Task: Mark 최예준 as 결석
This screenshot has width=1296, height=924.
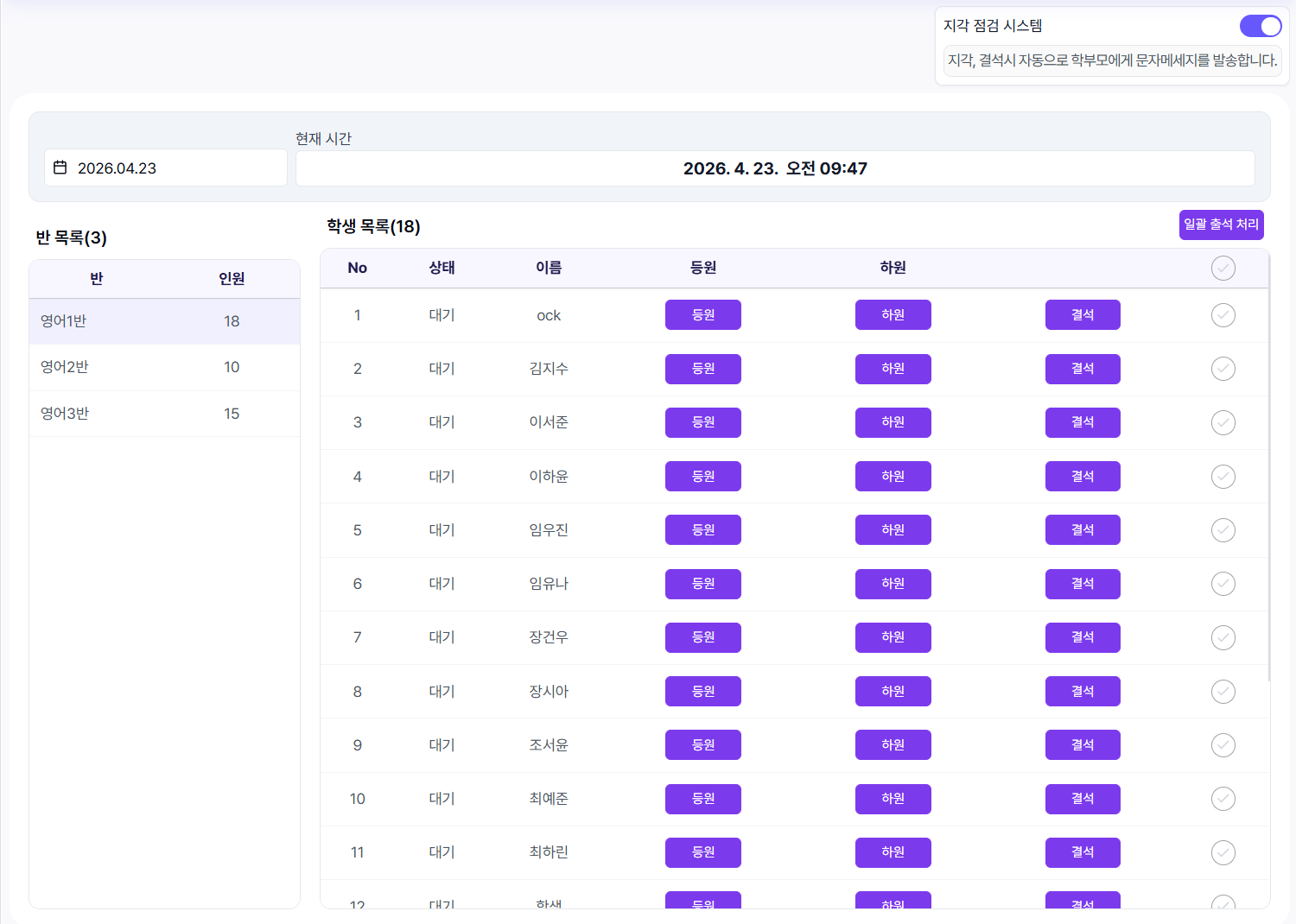Action: tap(1082, 799)
